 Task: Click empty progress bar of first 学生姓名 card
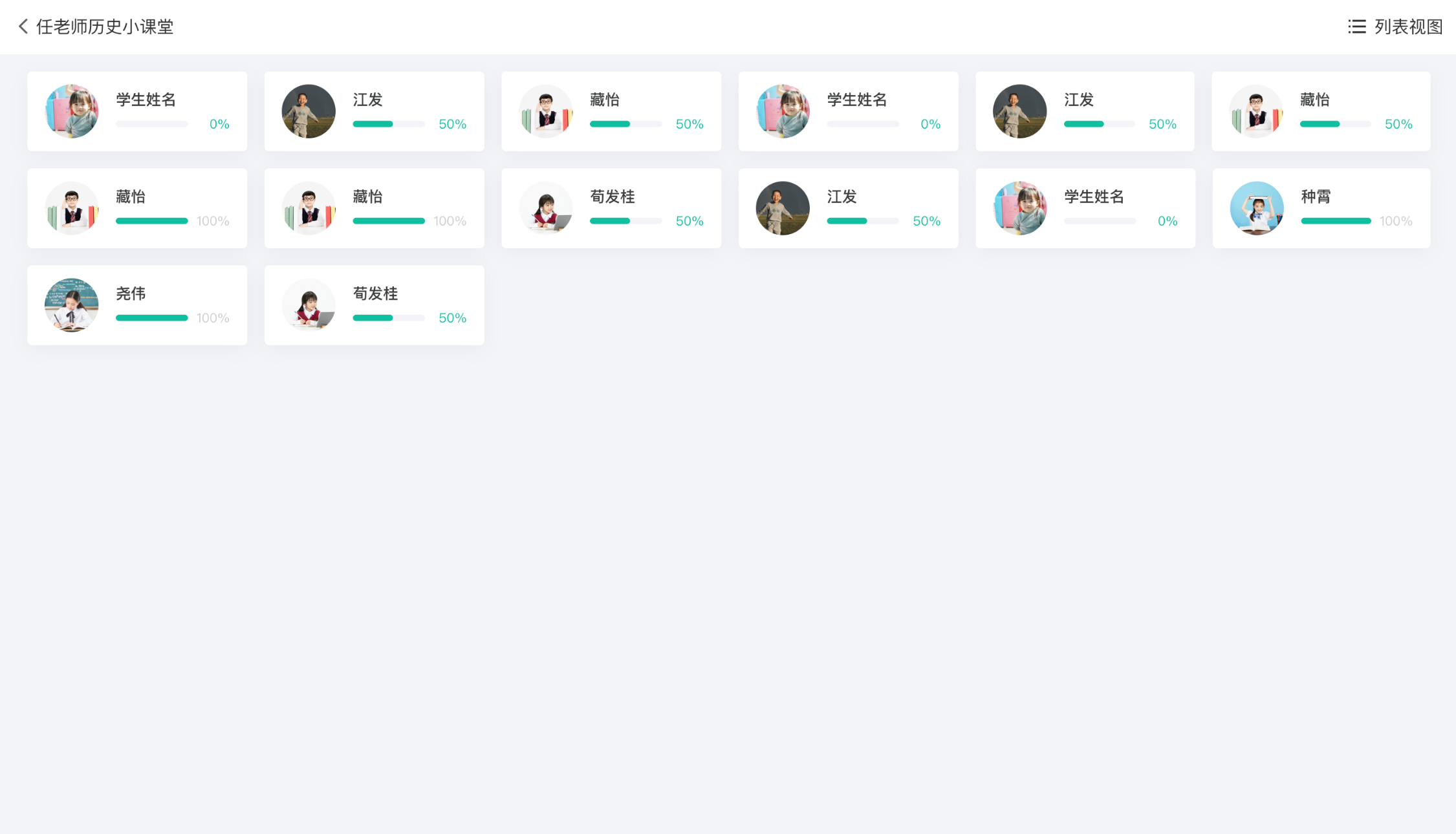[x=151, y=124]
